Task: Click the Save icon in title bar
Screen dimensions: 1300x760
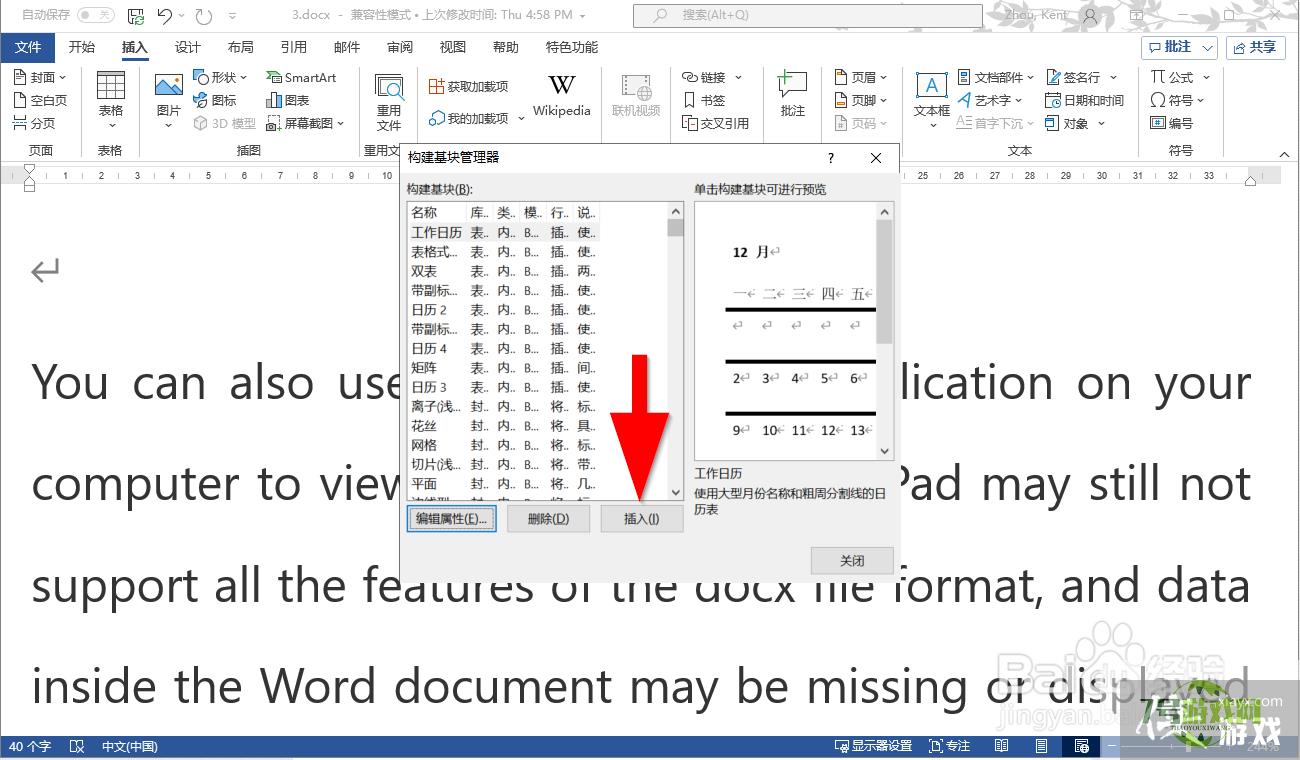Action: [x=135, y=15]
